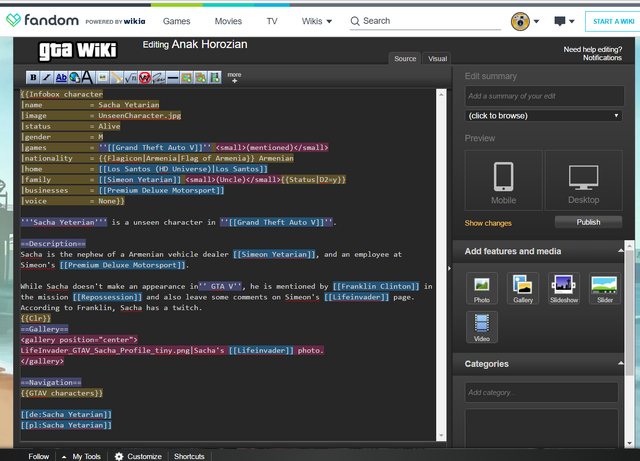The image size is (640, 461).
Task: Insert a media file link with the trumpet icon
Action: [116, 78]
